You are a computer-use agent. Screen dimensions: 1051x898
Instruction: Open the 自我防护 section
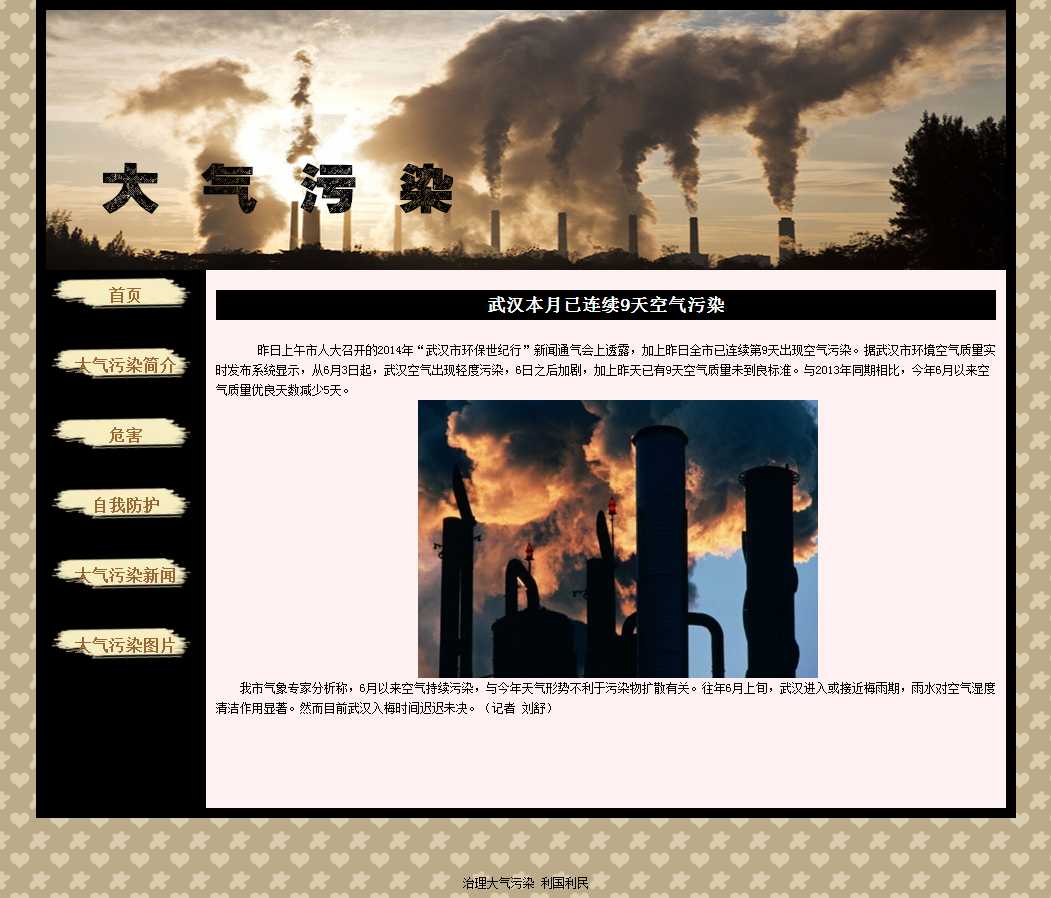[122, 504]
